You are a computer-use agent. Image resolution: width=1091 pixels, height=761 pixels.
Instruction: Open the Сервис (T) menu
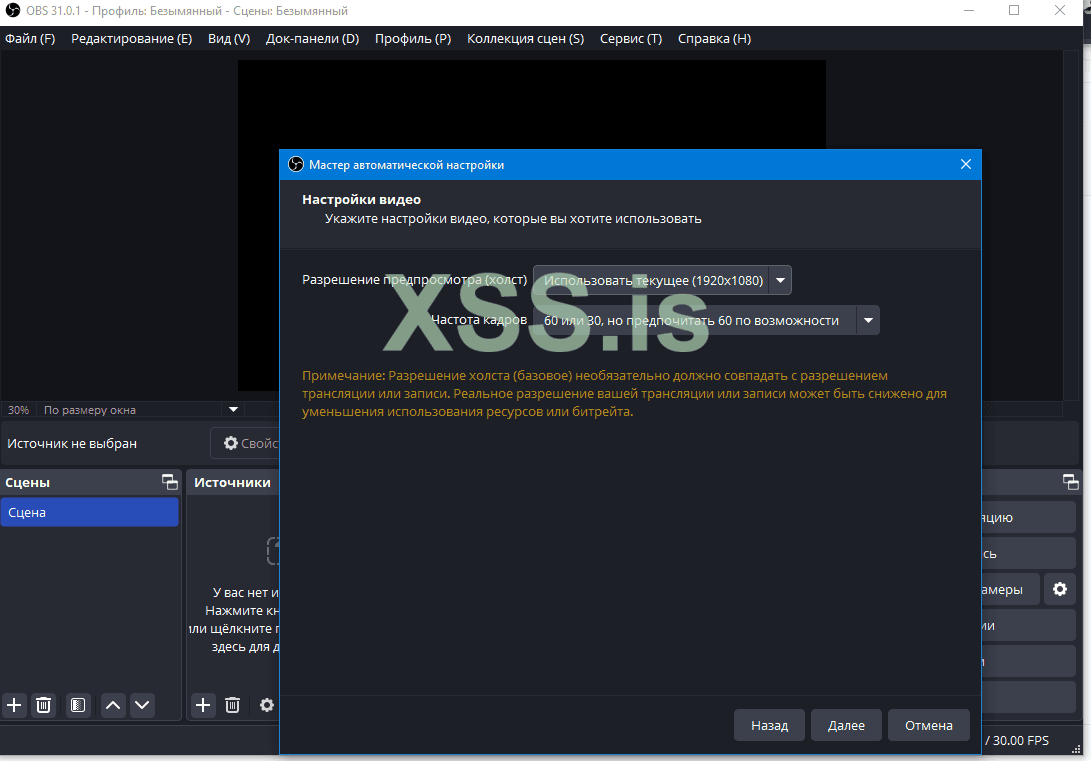631,39
